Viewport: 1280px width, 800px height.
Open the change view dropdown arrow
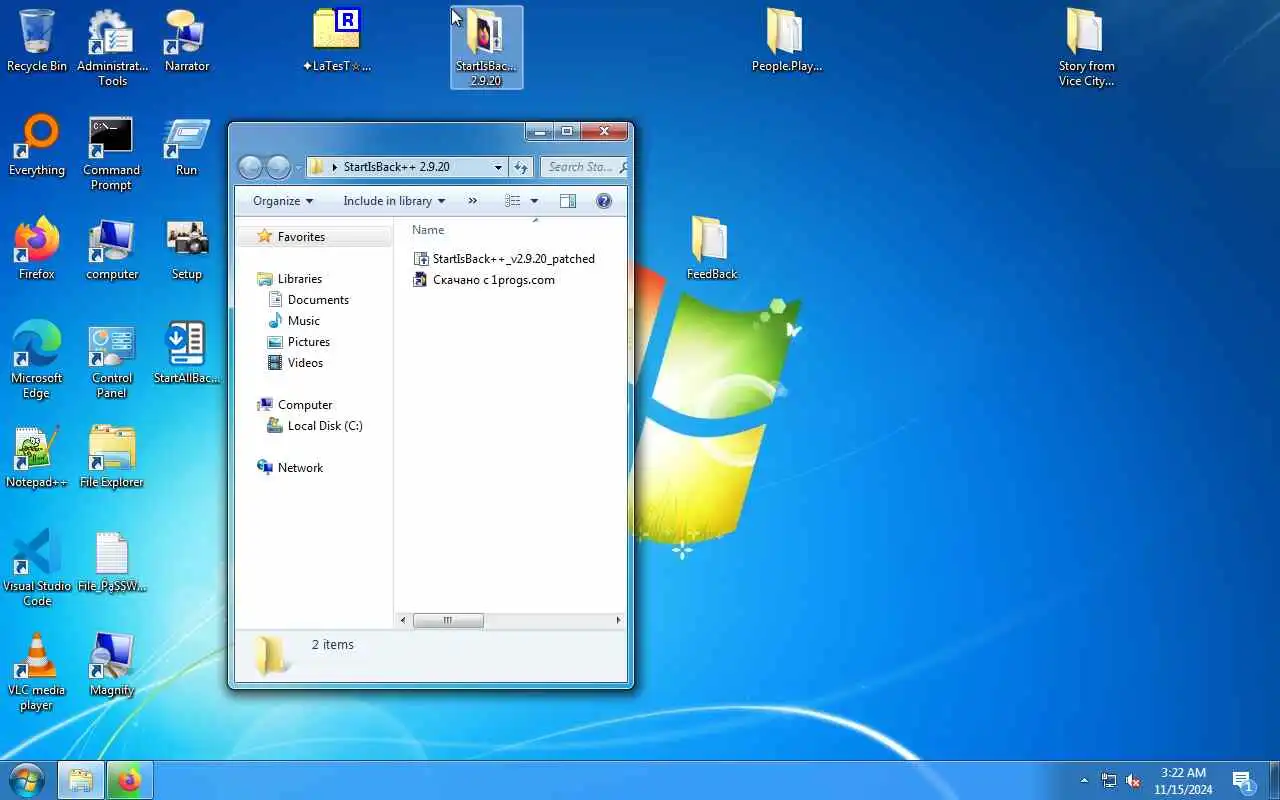534,201
